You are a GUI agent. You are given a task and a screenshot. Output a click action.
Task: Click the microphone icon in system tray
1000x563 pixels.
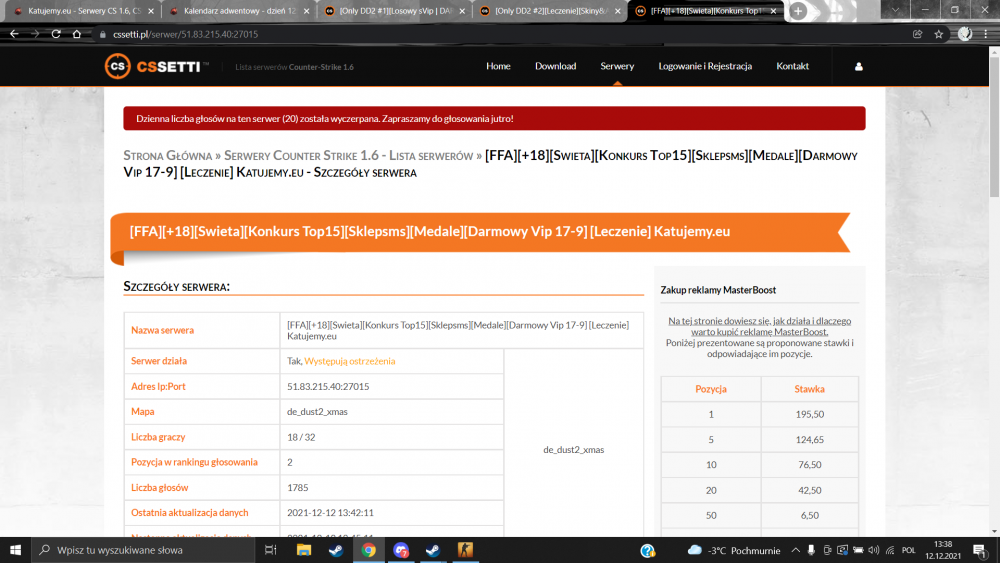coord(811,550)
